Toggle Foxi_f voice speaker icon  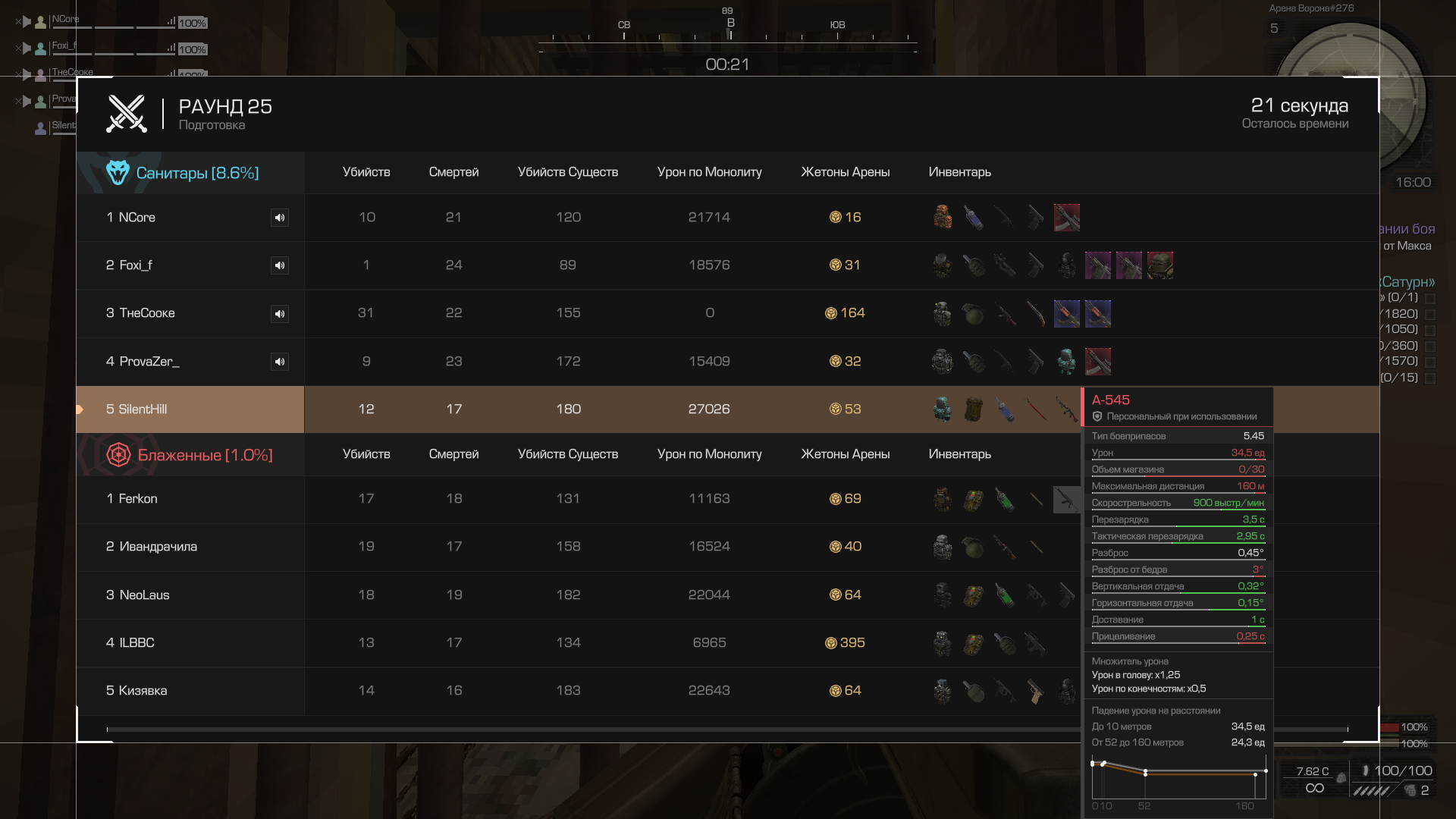280,265
